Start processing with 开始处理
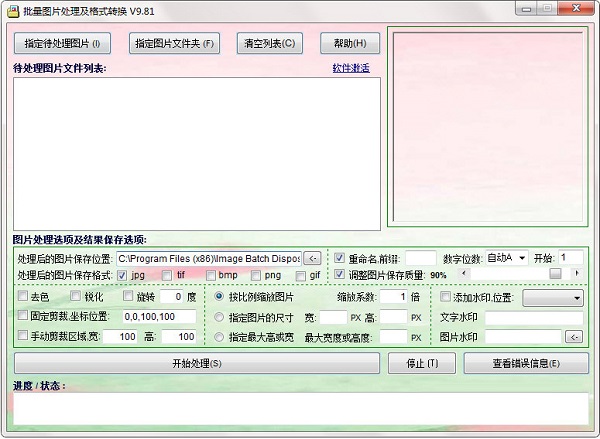Image resolution: width=600 pixels, height=439 pixels. point(197,363)
